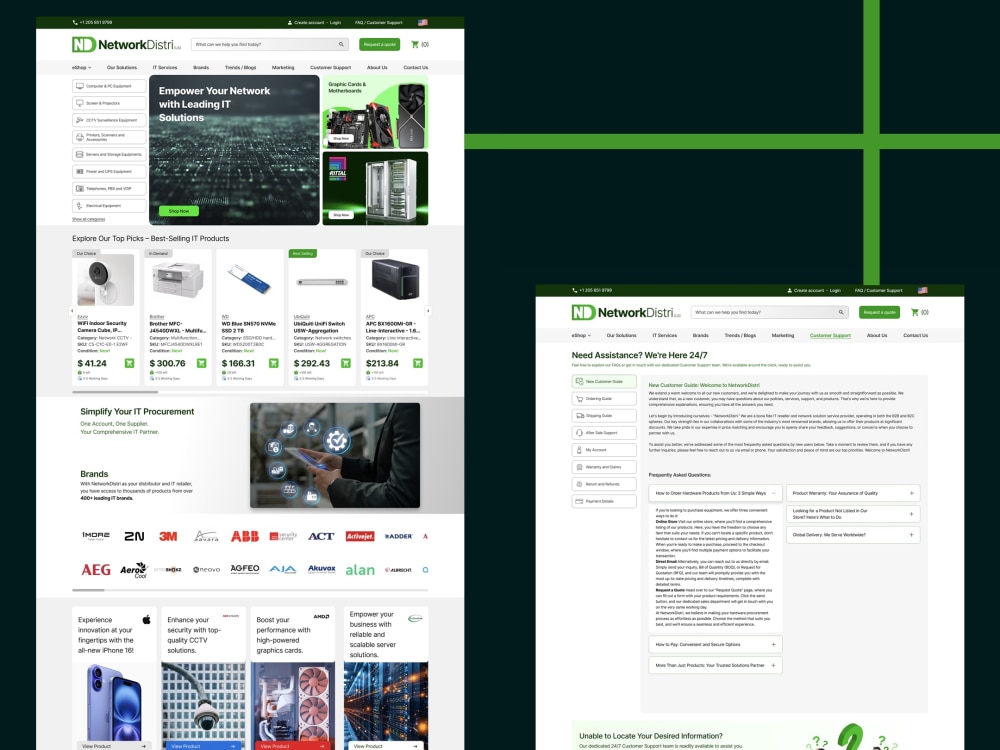The height and width of the screenshot is (750, 1000).
Task: Click the ACT brand logo
Action: [321, 536]
